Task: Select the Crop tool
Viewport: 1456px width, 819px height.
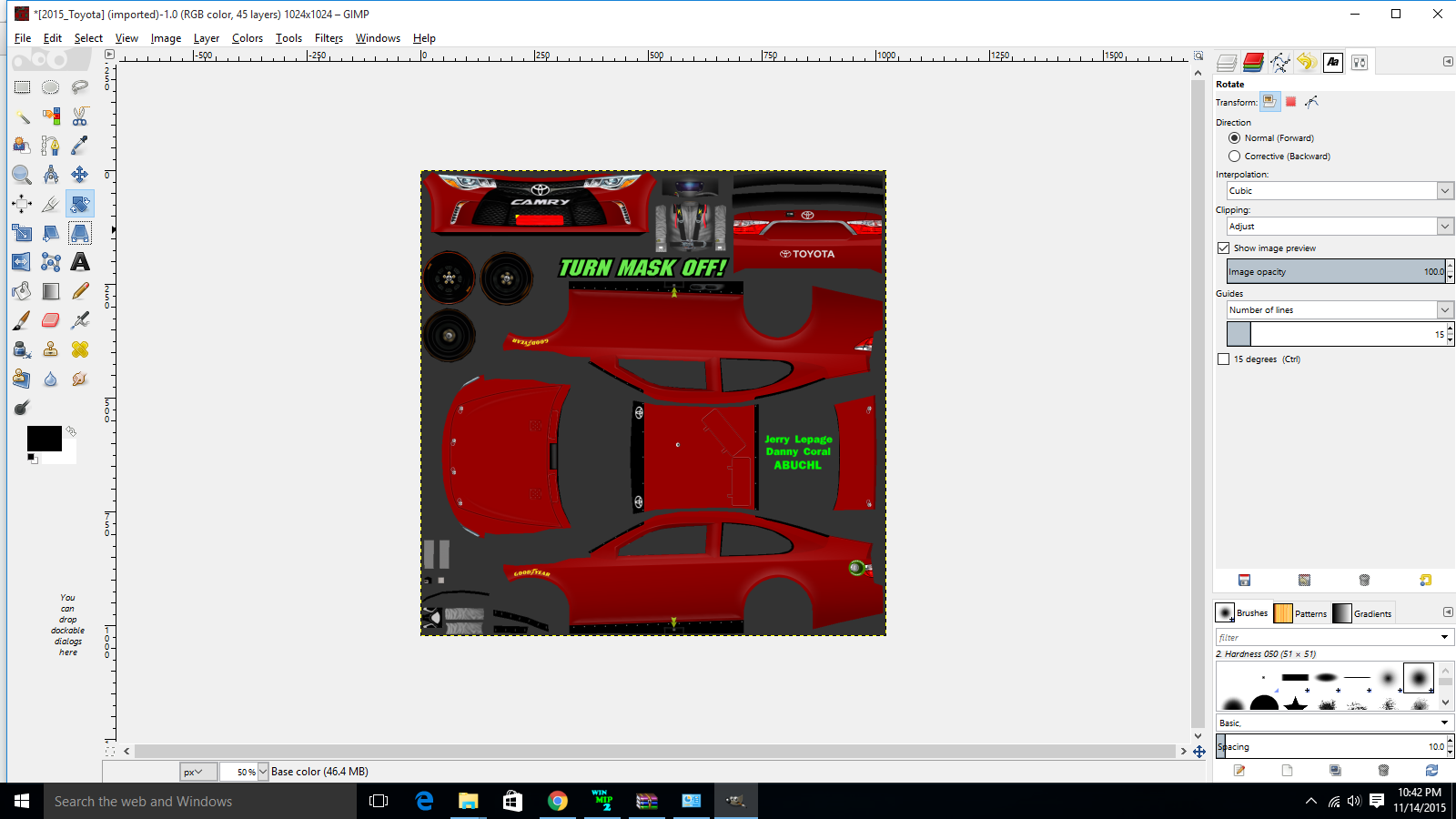Action: point(51,204)
